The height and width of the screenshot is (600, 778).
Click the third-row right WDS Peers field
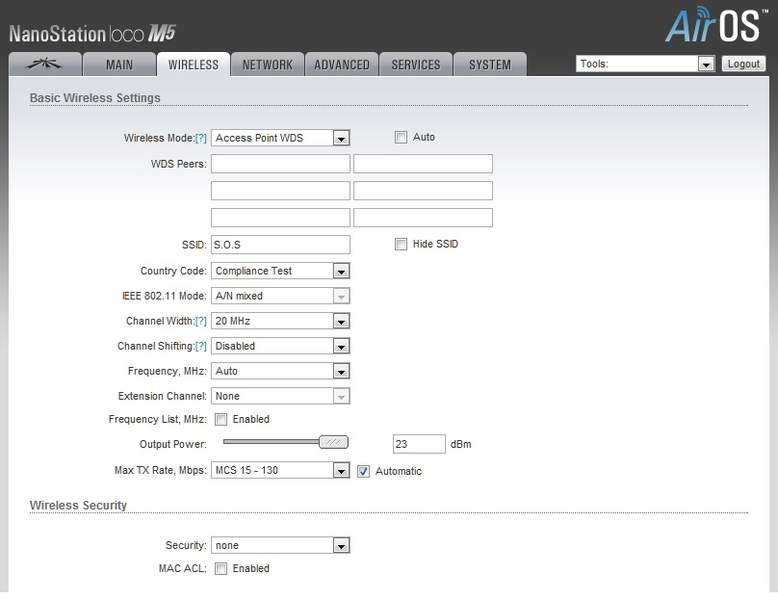[x=423, y=218]
